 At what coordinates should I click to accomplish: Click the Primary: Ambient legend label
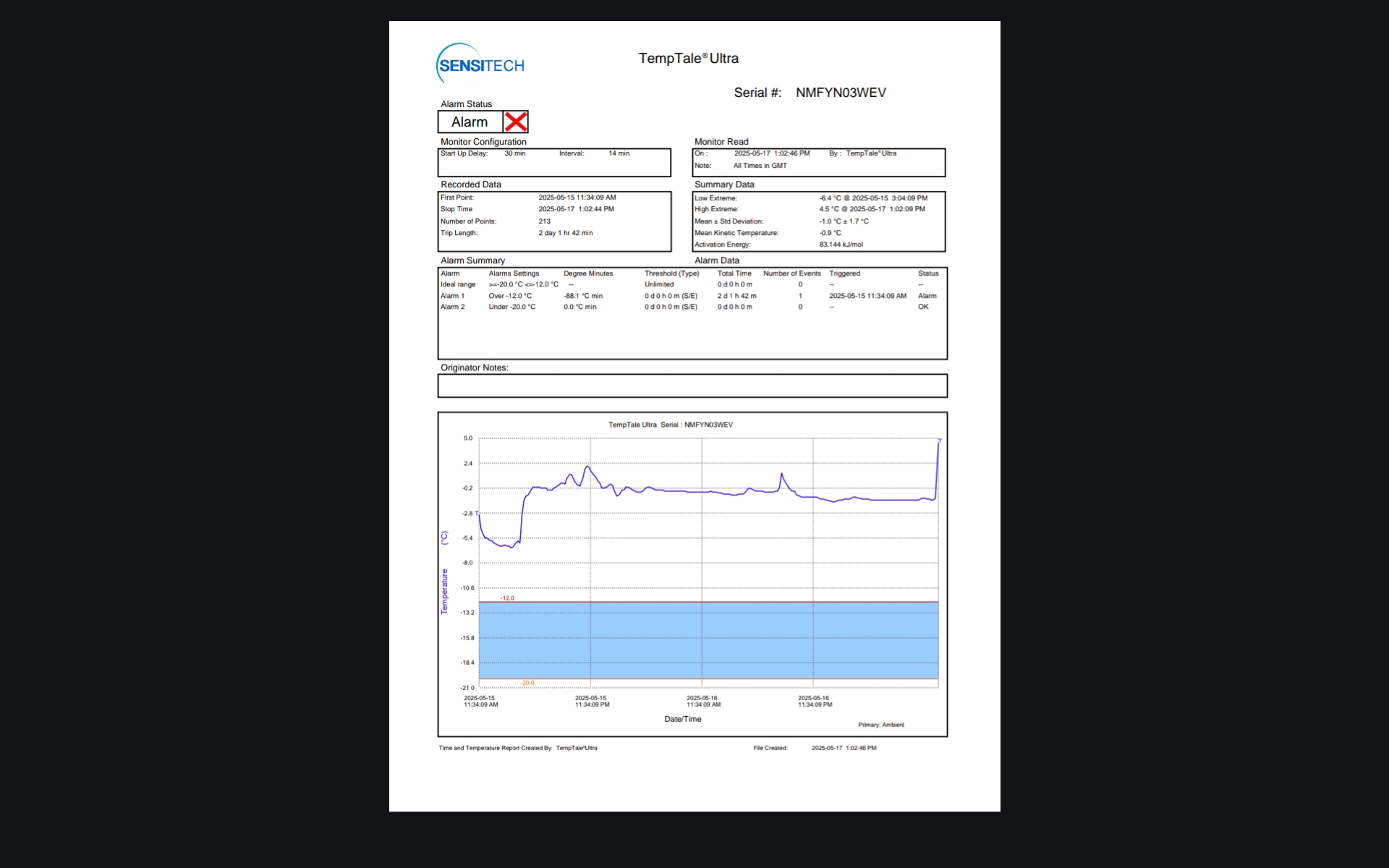point(881,725)
